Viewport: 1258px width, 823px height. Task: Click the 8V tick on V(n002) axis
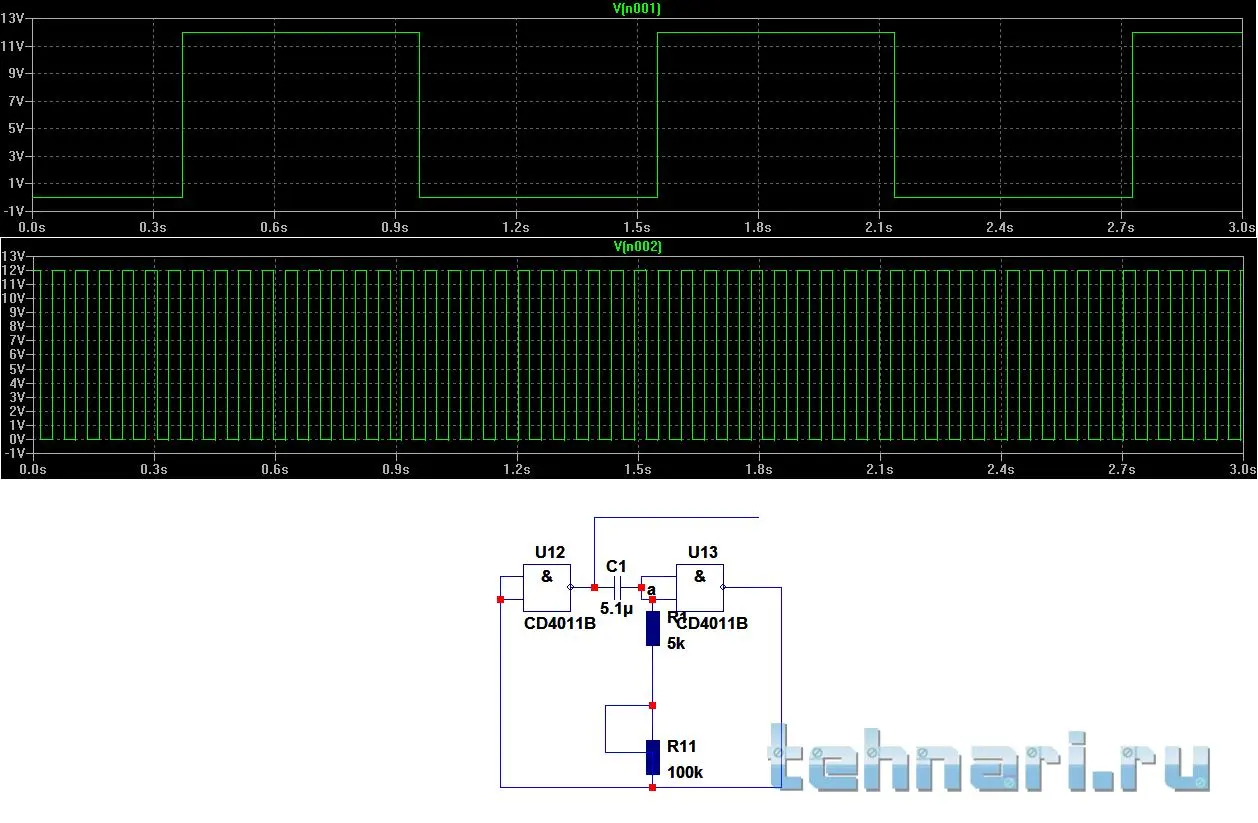pyautogui.click(x=17, y=327)
